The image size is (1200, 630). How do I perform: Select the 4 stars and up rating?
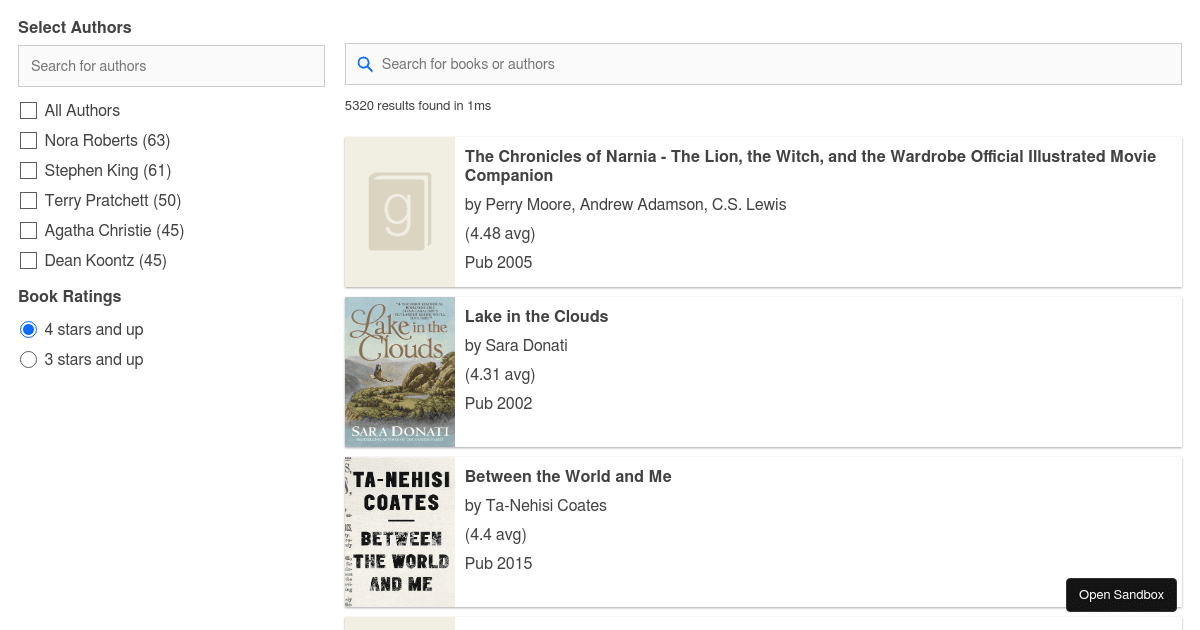(29, 329)
